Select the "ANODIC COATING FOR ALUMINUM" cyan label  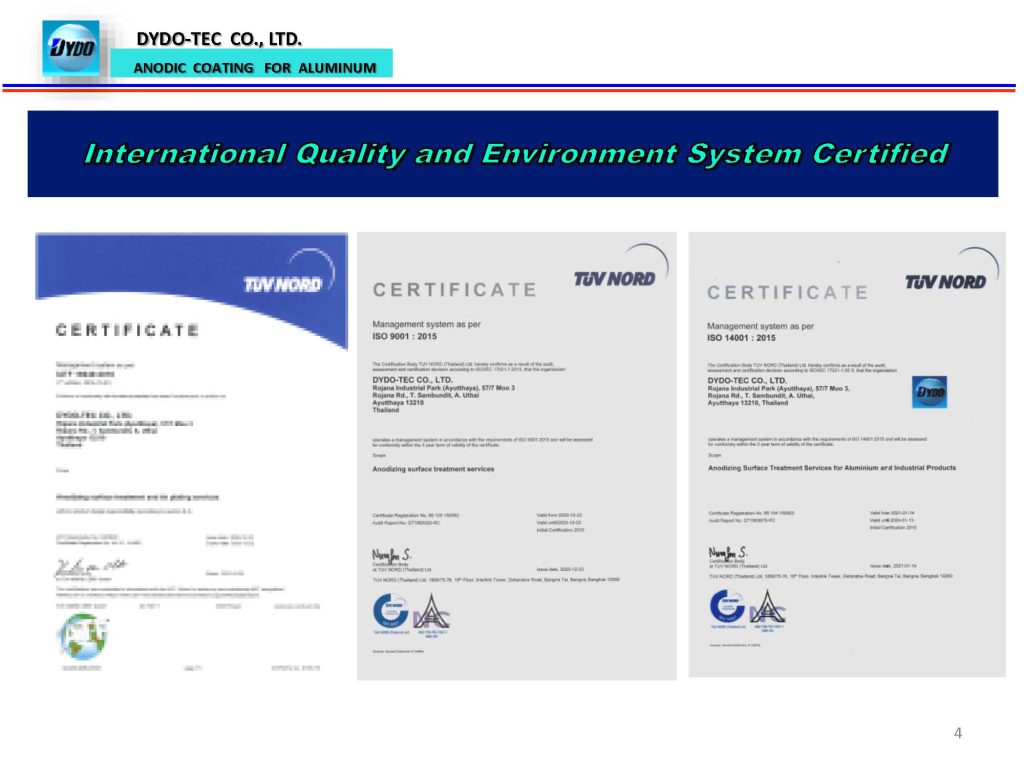pyautogui.click(x=256, y=68)
